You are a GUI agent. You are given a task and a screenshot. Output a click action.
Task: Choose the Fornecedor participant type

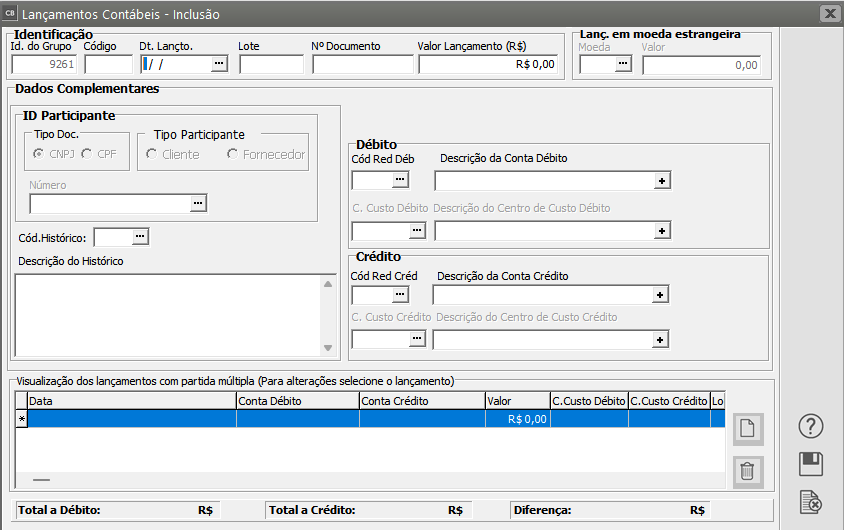(x=233, y=154)
